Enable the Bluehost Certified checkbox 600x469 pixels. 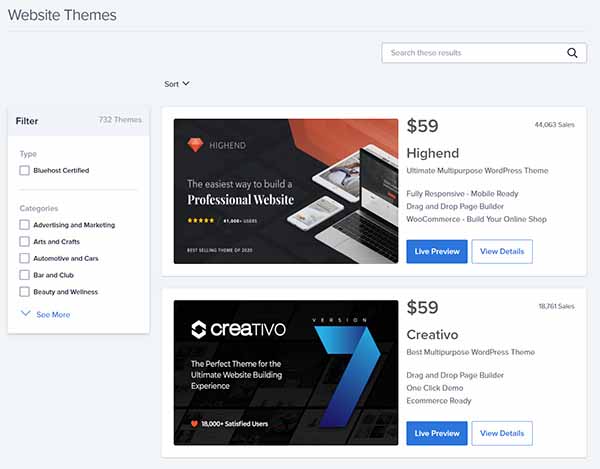[x=25, y=171]
